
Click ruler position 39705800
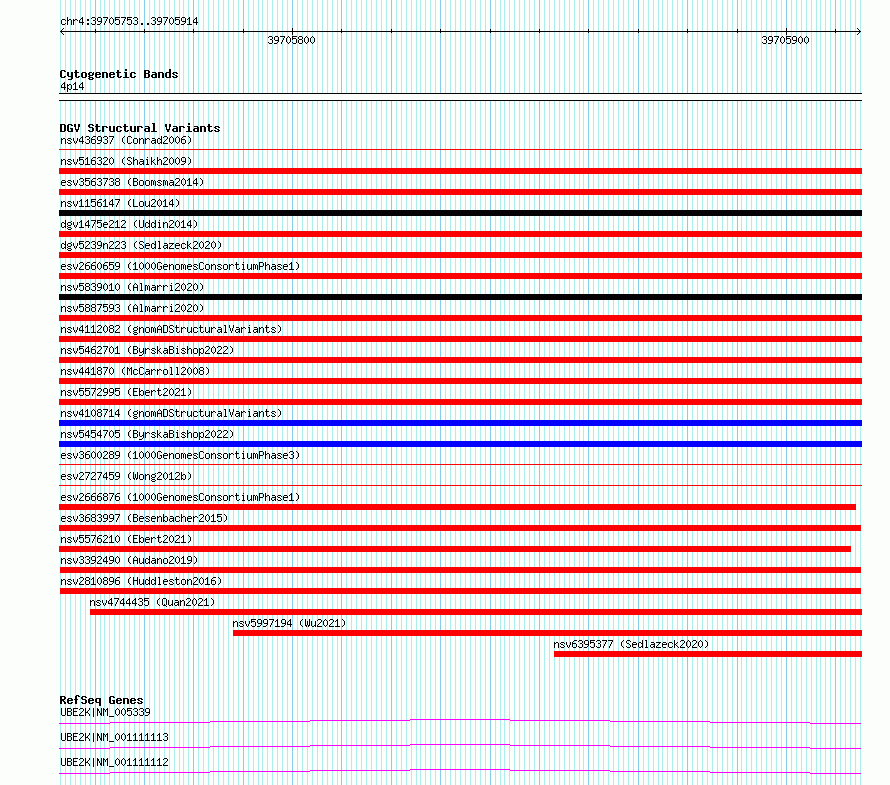[292, 40]
